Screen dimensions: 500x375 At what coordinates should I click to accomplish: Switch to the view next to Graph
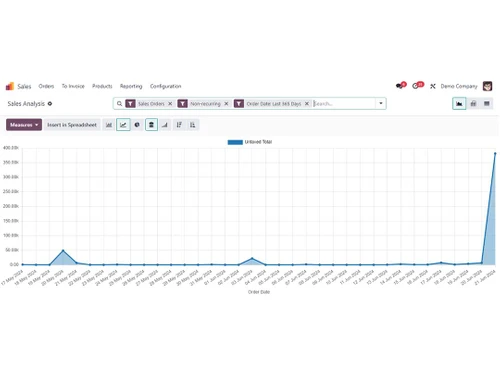point(473,104)
